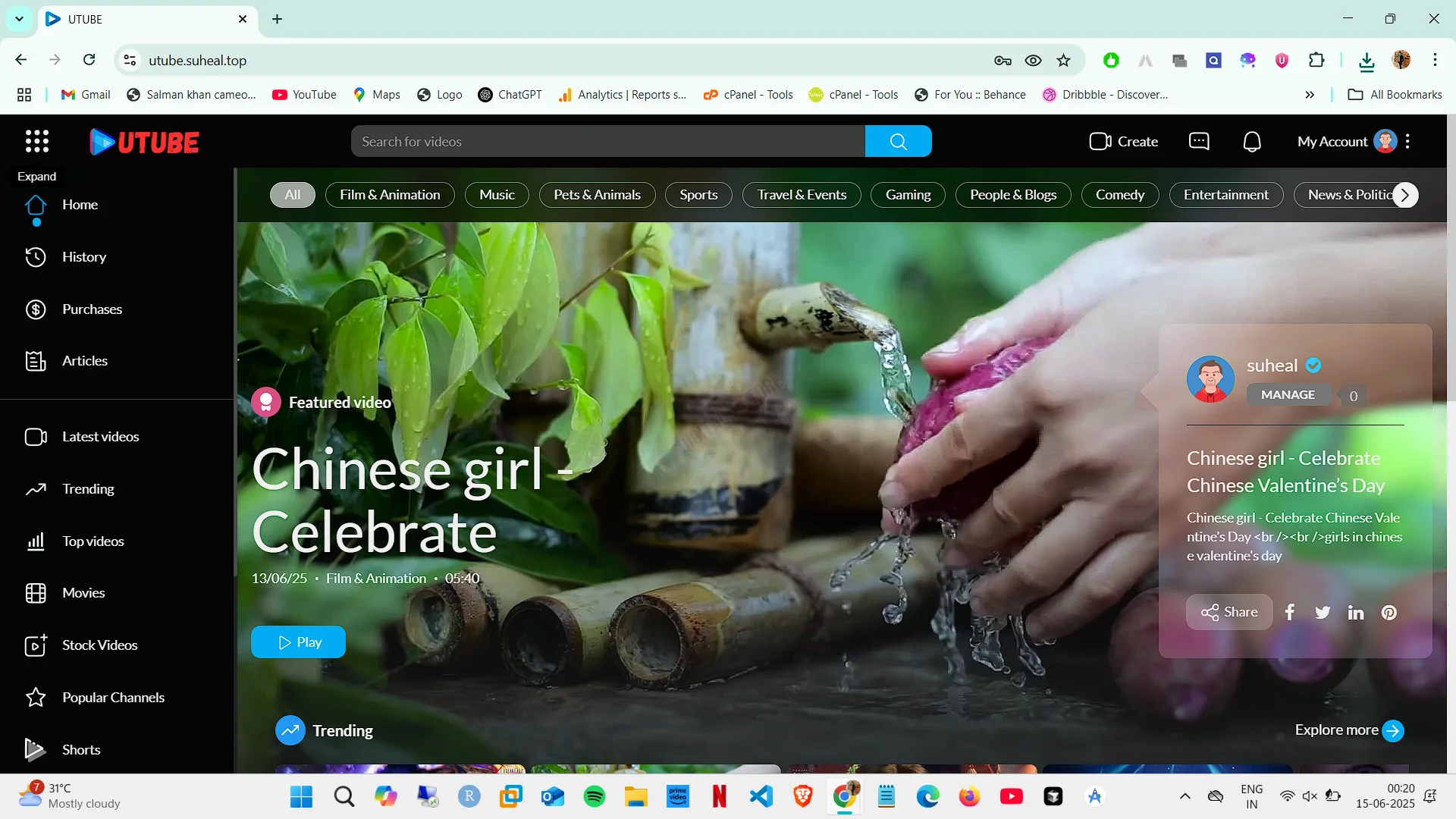
Task: Open the notifications bell
Action: click(1252, 141)
